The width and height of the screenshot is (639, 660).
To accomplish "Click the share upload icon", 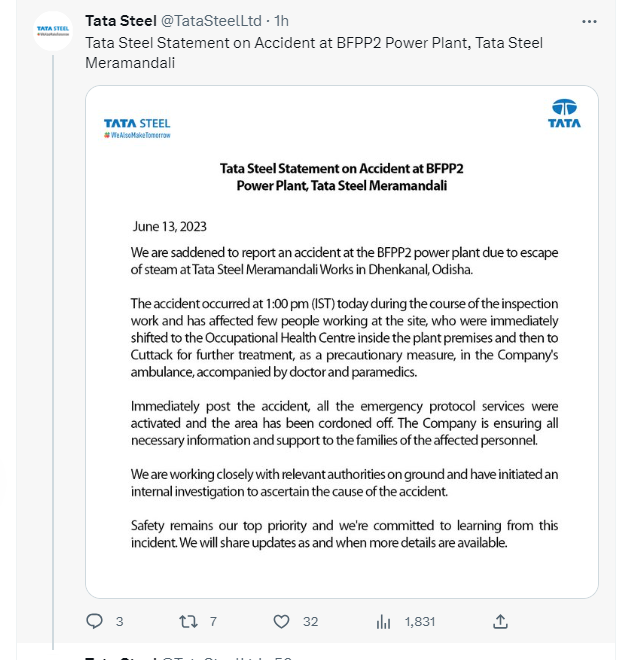I will point(501,621).
